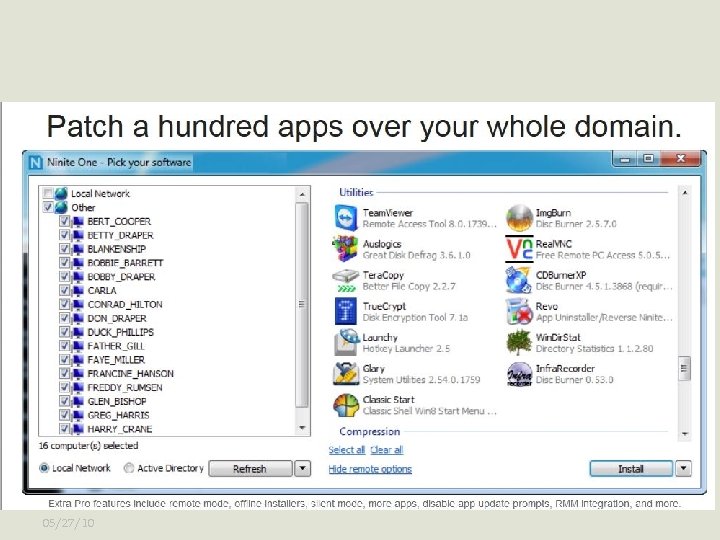The image size is (720, 540).
Task: Click the Hide remote options link
Action: pyautogui.click(x=370, y=469)
